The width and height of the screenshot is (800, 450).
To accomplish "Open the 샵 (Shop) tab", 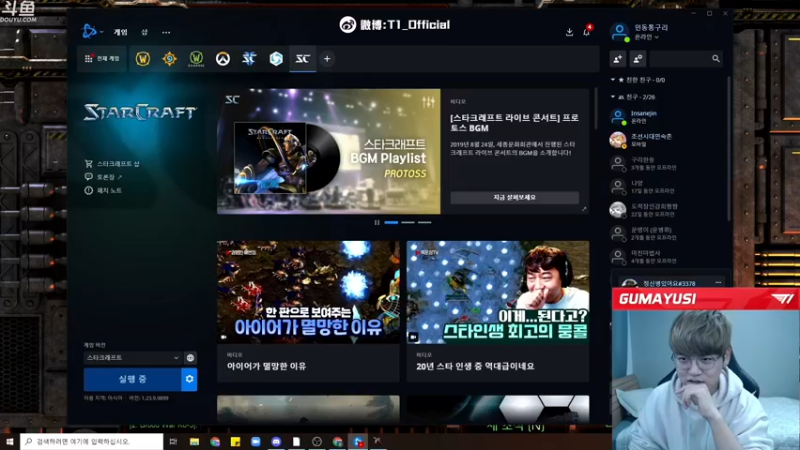I will (144, 32).
